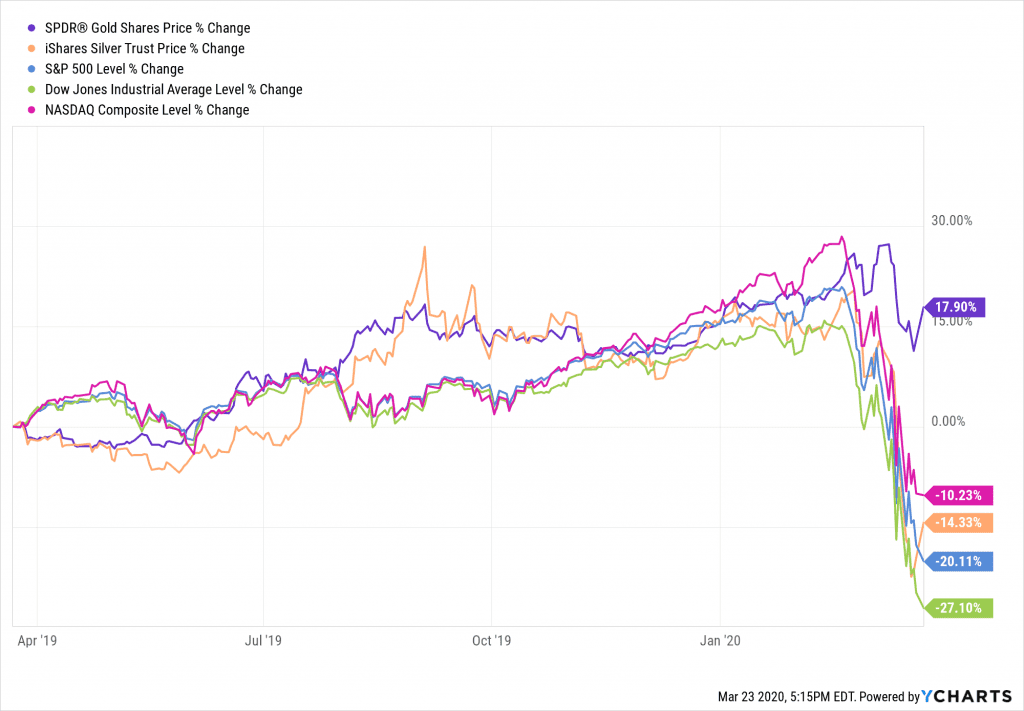Click the blue -20.11% value badge
Image resolution: width=1024 pixels, height=711 pixels.
tap(961, 561)
